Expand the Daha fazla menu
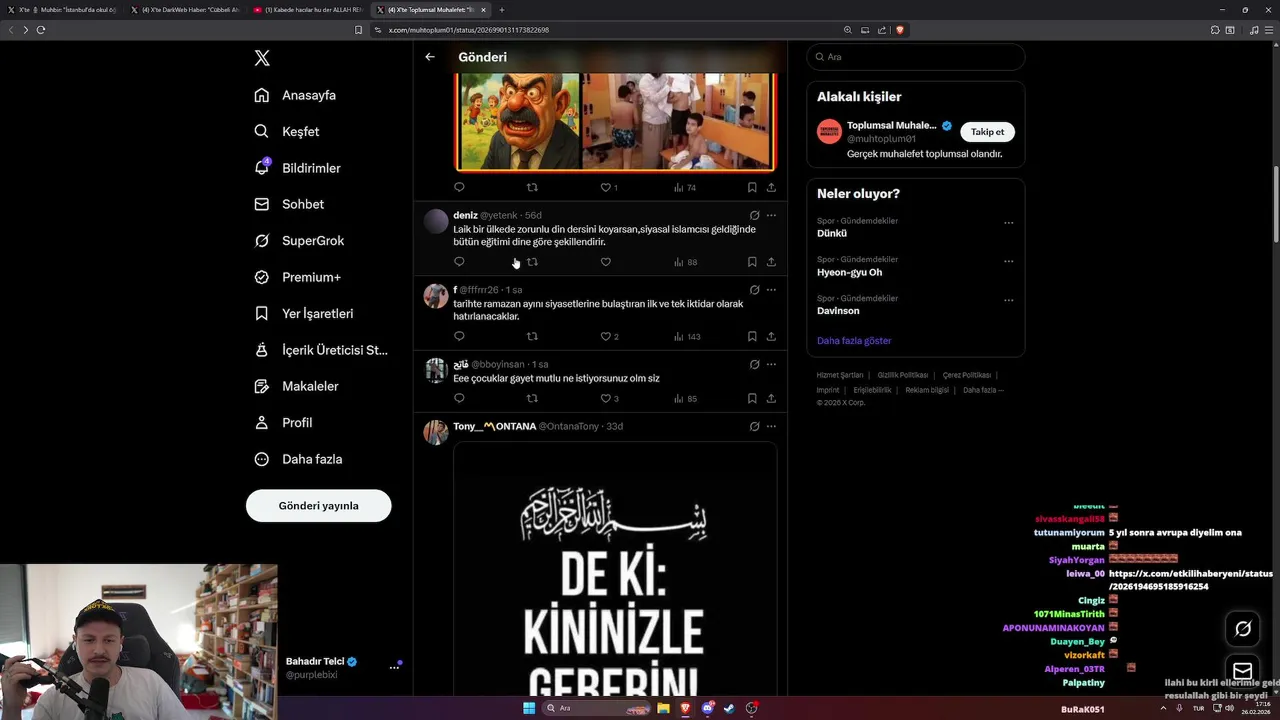The height and width of the screenshot is (720, 1280). click(x=299, y=459)
